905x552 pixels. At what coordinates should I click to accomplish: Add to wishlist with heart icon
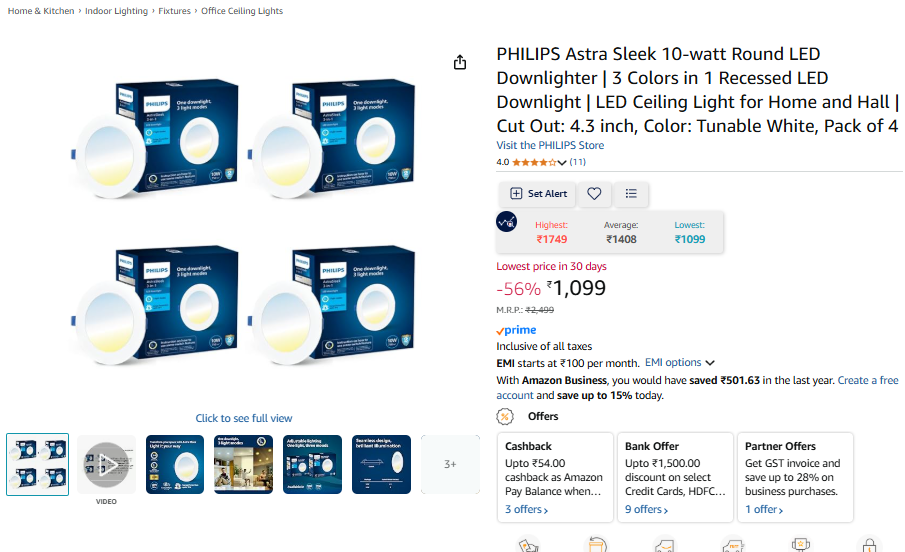(x=594, y=193)
